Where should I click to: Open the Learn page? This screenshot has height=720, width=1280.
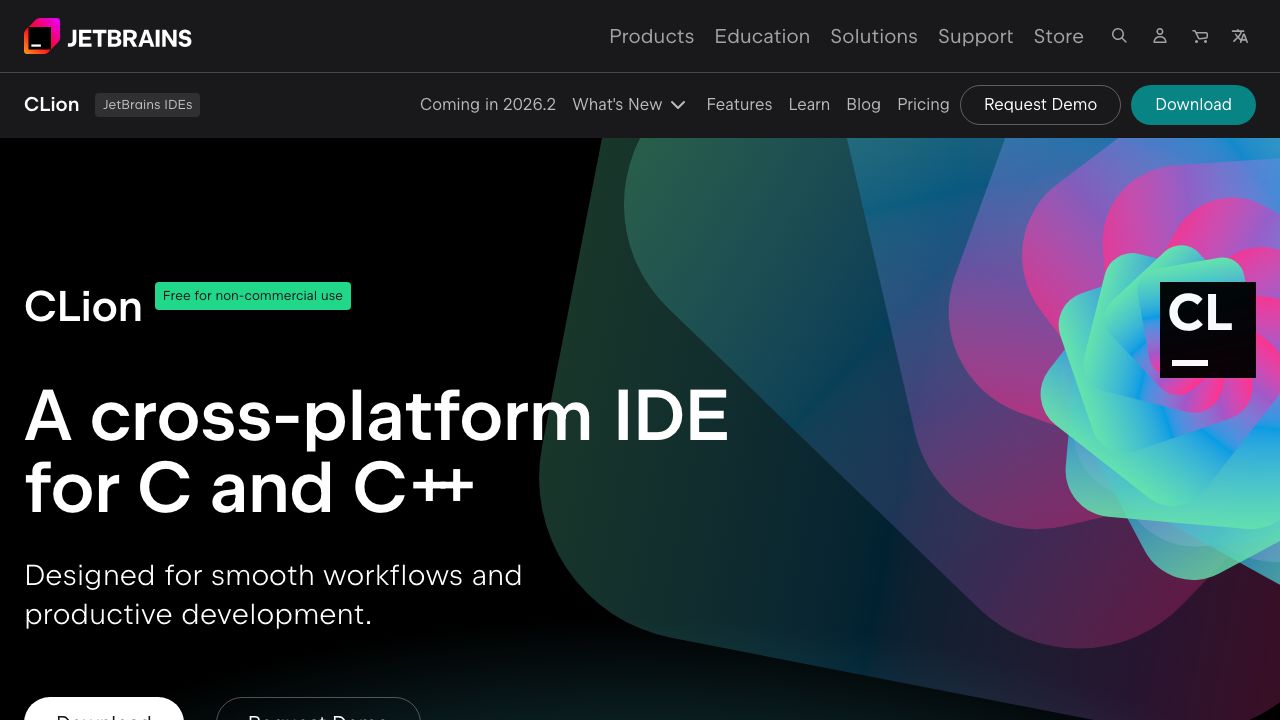click(809, 105)
